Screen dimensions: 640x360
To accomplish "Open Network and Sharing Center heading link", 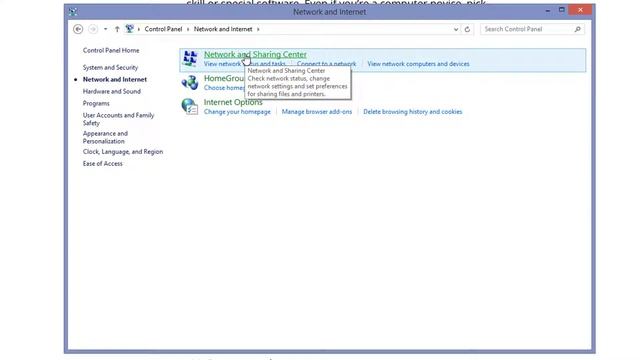I will coord(255,54).
